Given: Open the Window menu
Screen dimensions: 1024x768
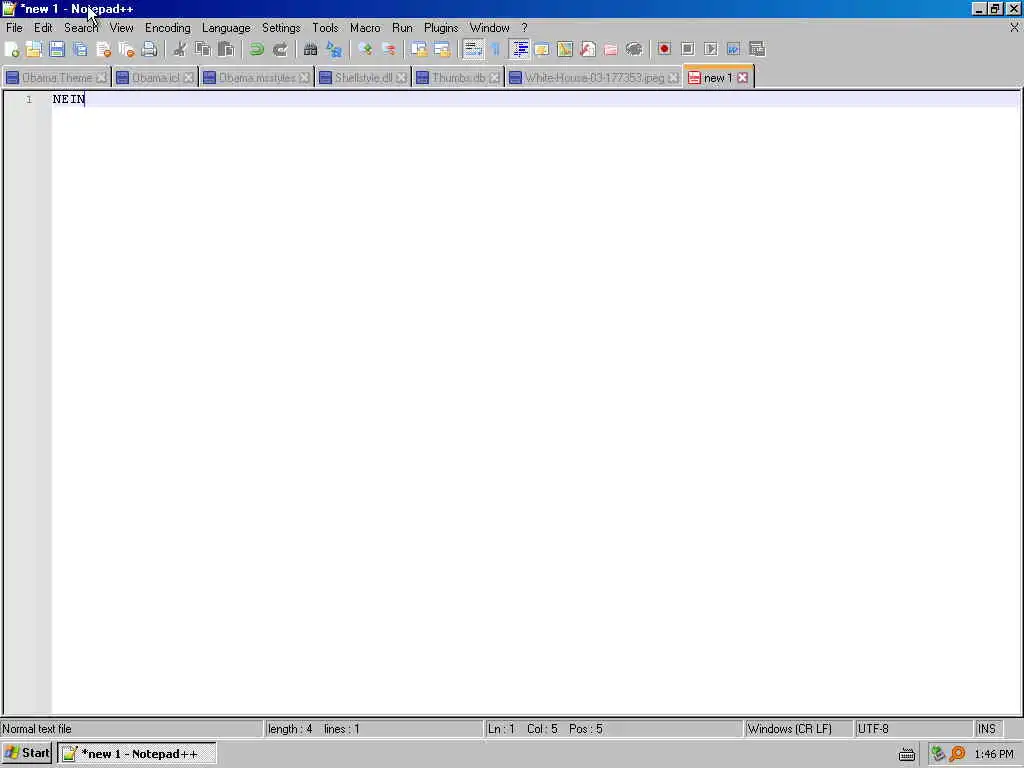Looking at the screenshot, I should tap(489, 27).
